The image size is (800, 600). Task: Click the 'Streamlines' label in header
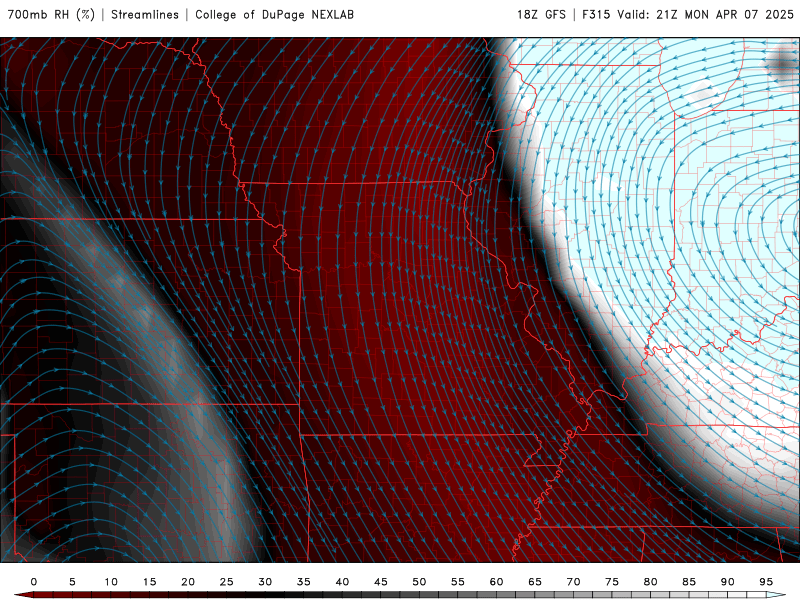pos(145,14)
